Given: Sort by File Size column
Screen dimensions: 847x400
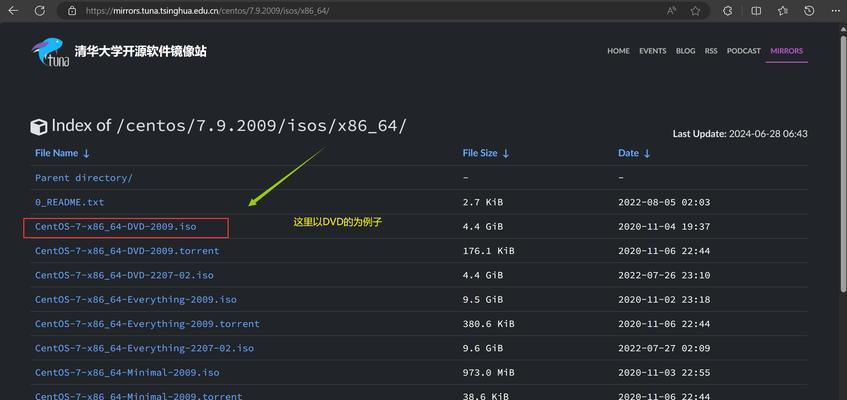Looking at the screenshot, I should (x=486, y=153).
